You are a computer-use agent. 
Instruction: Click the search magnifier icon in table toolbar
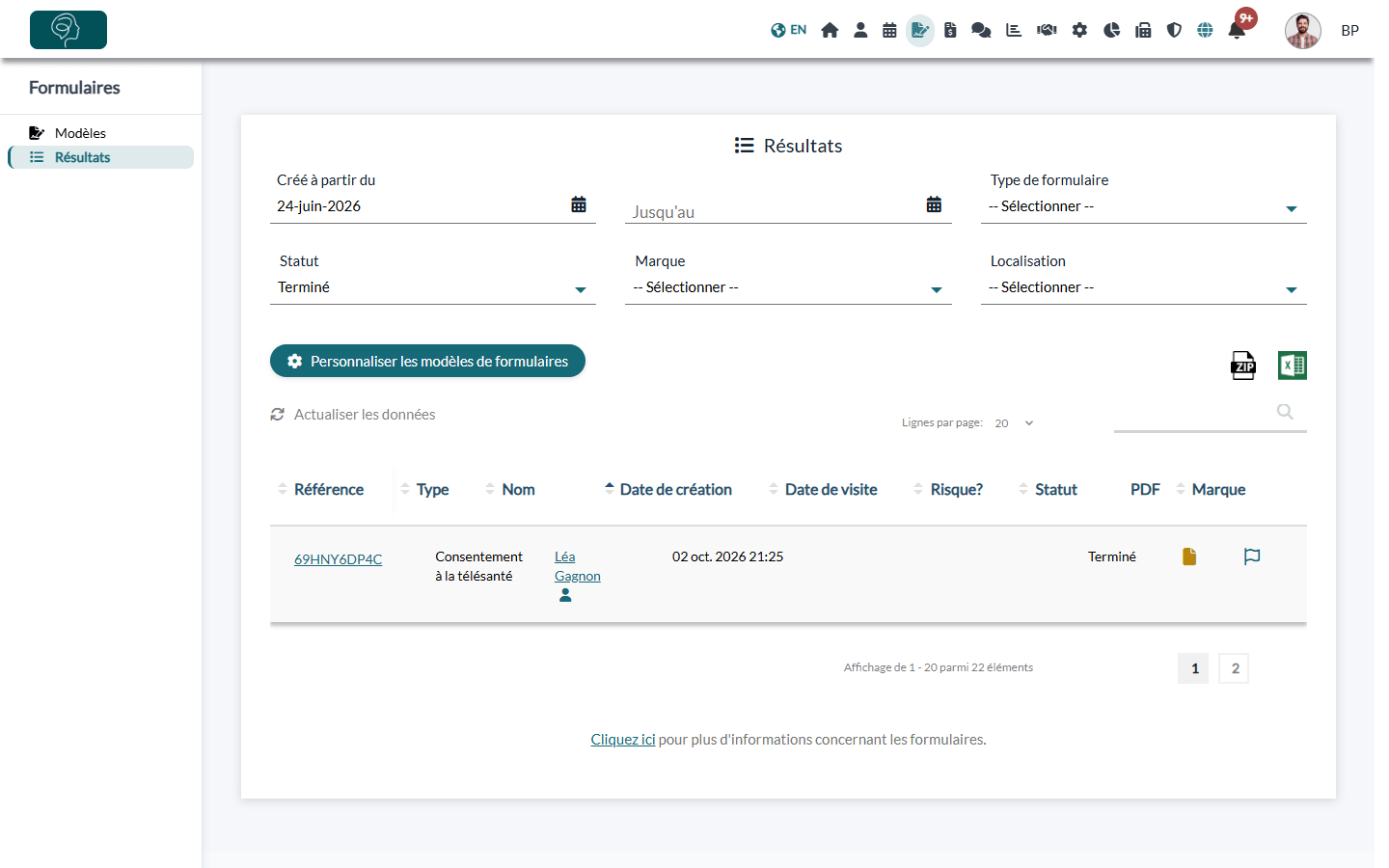pyautogui.click(x=1285, y=412)
